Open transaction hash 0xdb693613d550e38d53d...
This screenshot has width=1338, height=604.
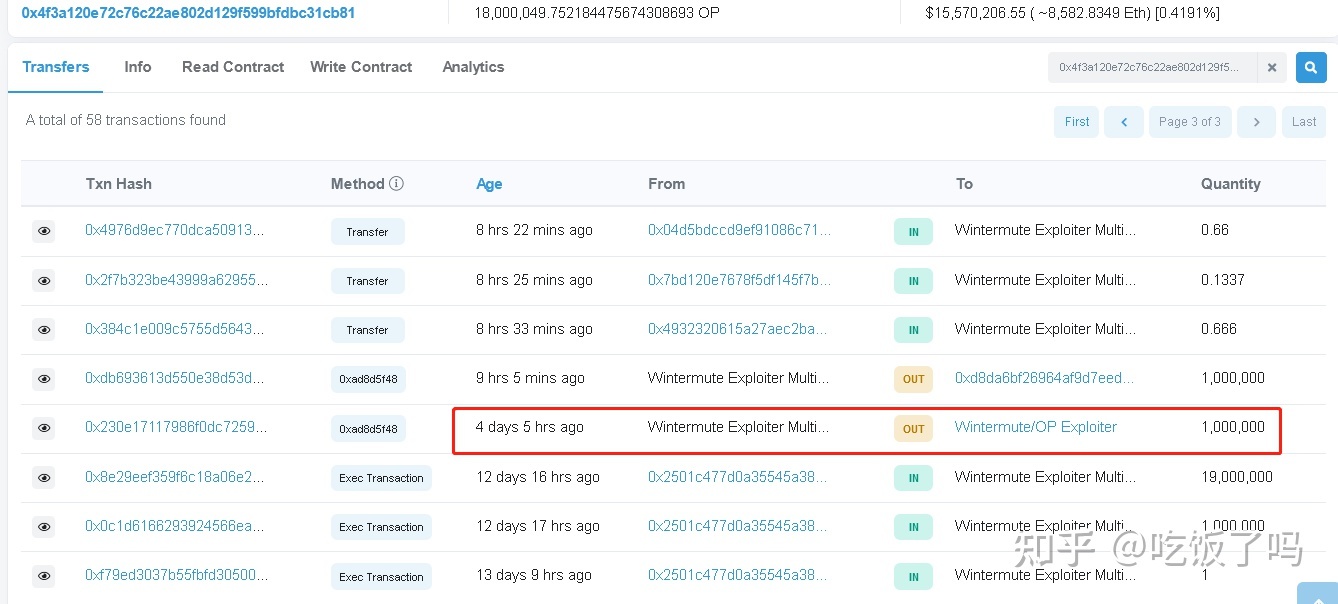(175, 378)
